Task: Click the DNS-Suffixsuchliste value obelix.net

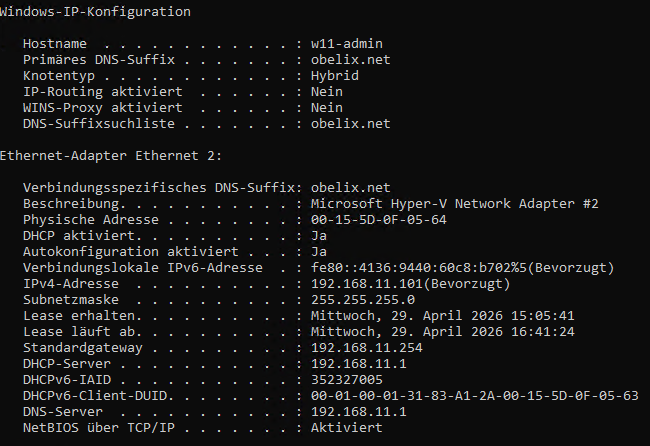Action: point(350,124)
